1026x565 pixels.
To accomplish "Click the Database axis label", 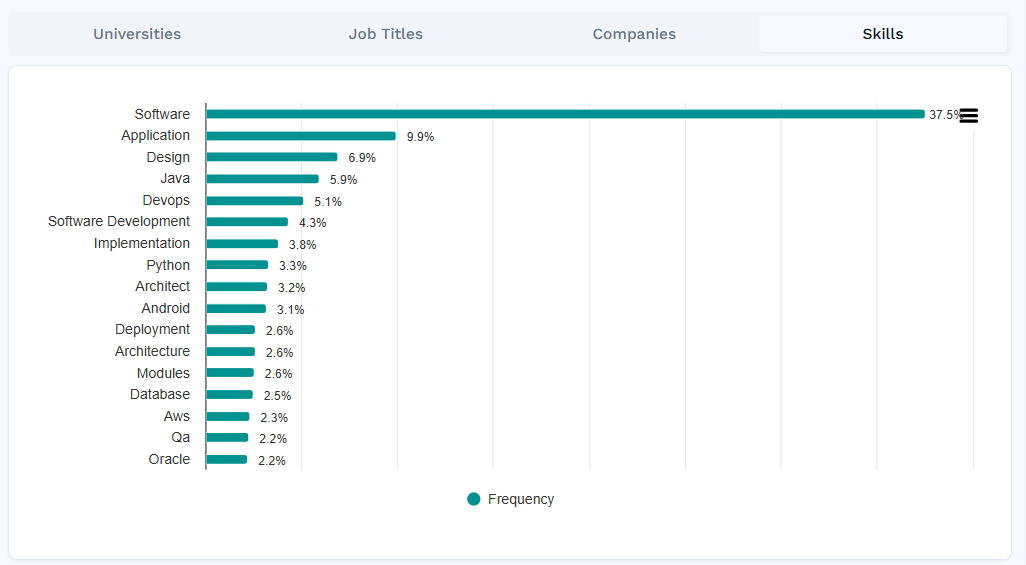I will point(159,394).
